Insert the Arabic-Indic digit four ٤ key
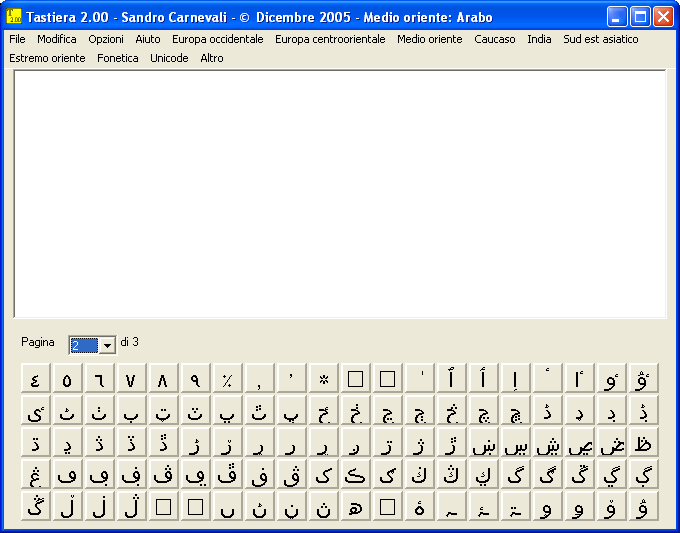 coord(36,378)
